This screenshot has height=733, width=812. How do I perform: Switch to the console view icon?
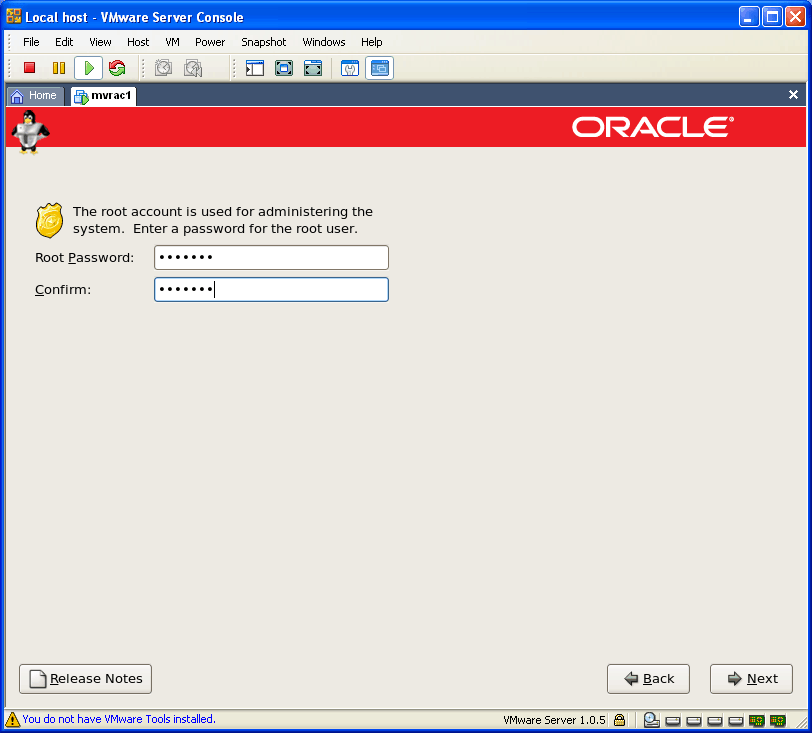tap(379, 68)
